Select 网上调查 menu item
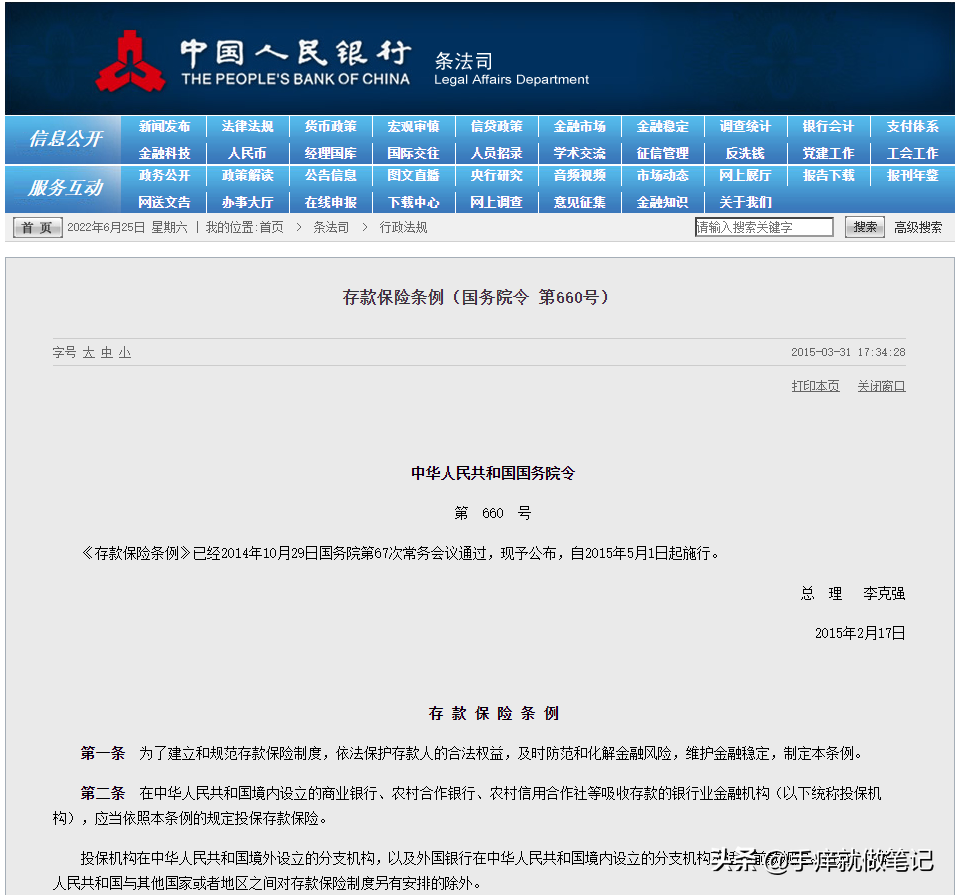Image resolution: width=956 pixels, height=895 pixels. [496, 202]
